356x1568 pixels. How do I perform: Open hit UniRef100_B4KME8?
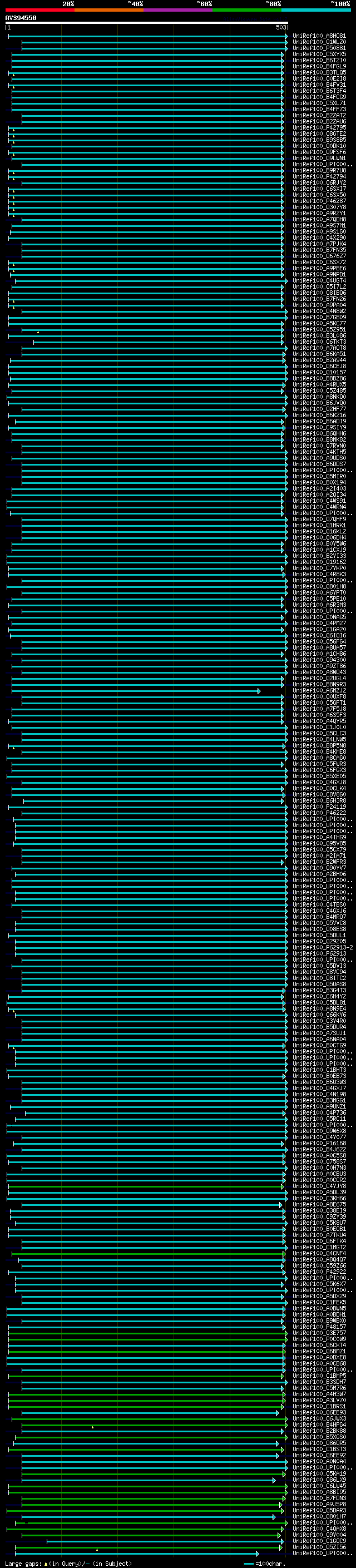point(319,751)
